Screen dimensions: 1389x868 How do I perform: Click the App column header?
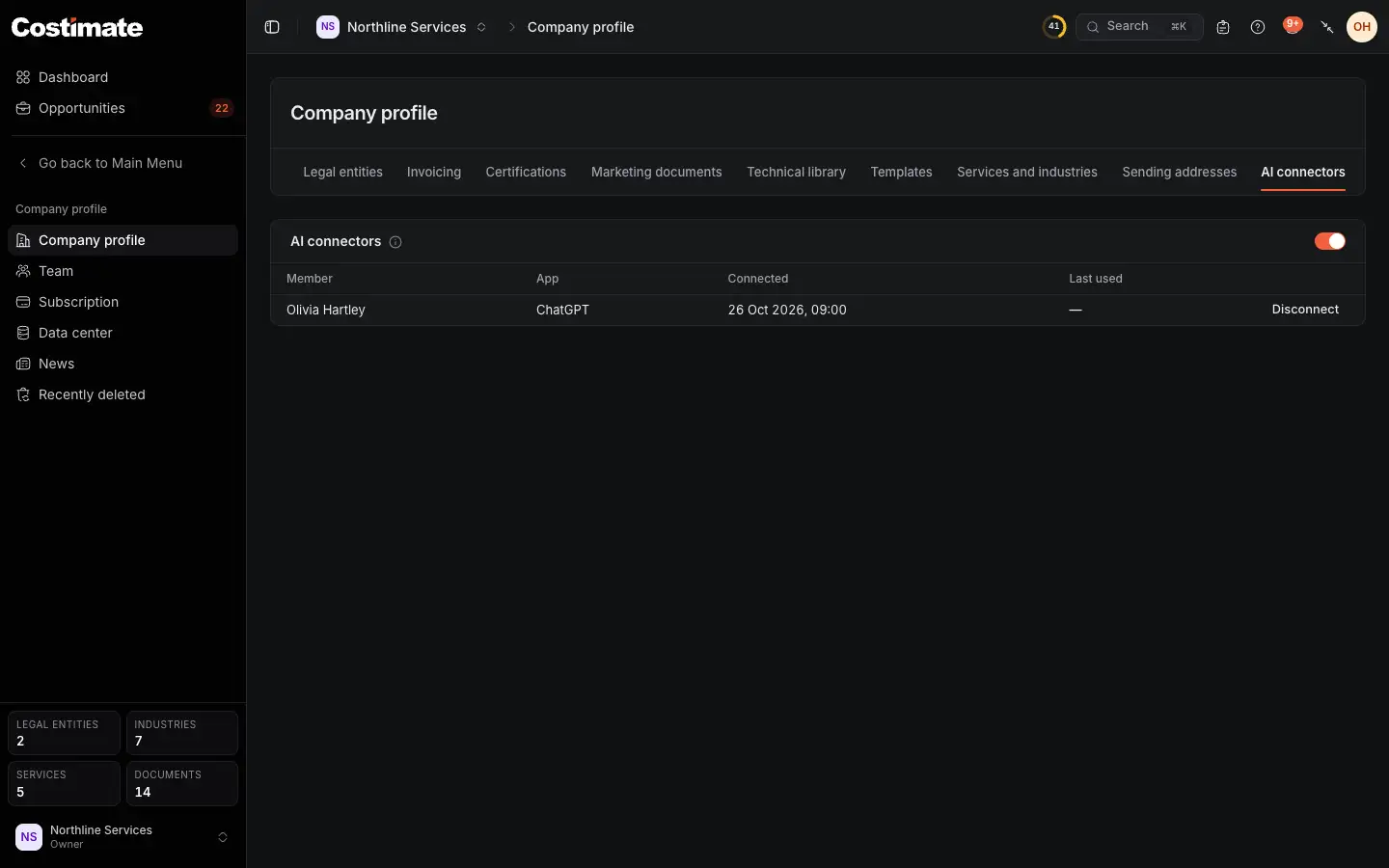pyautogui.click(x=547, y=279)
